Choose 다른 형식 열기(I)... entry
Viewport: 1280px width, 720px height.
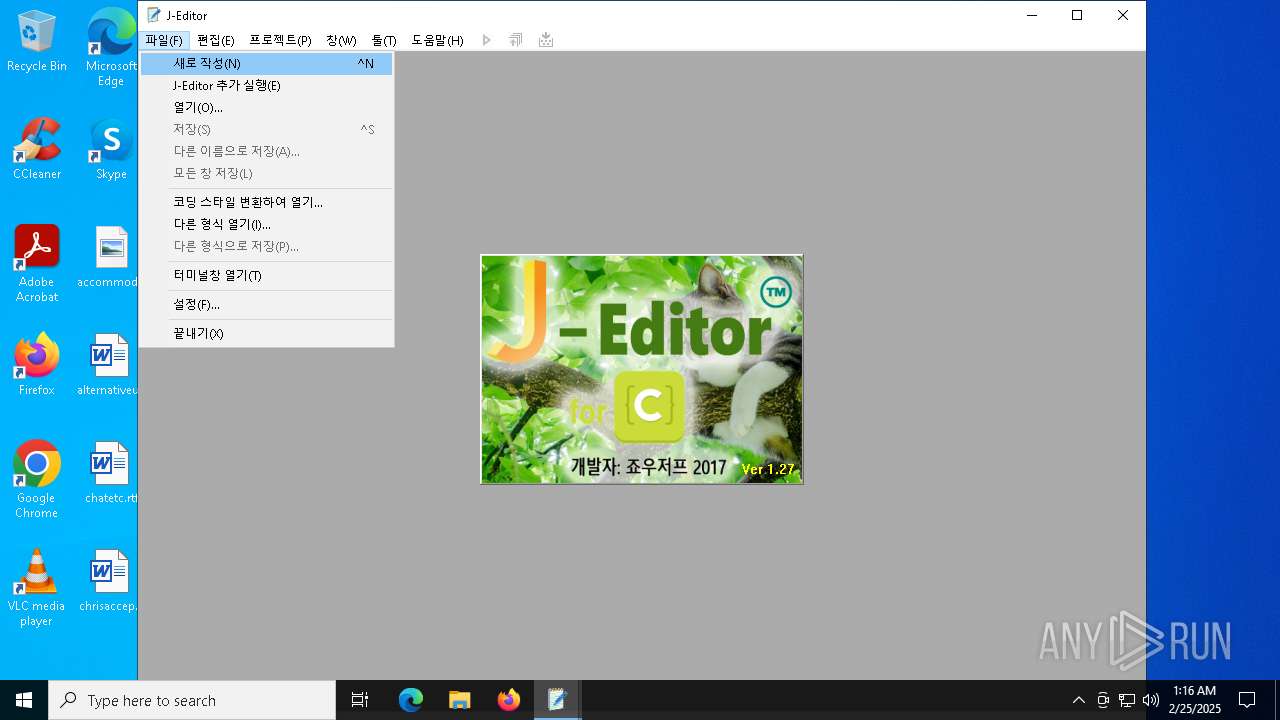tap(266, 224)
